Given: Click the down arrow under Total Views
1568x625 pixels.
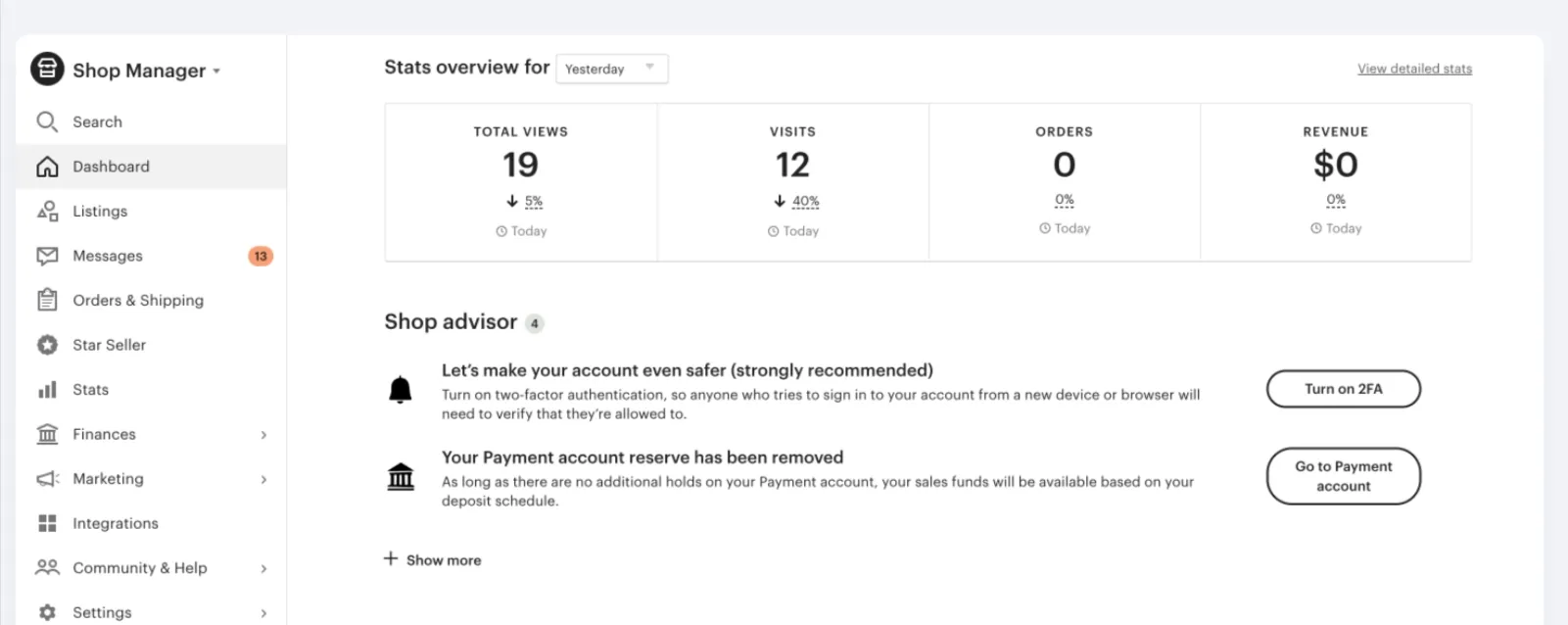Looking at the screenshot, I should pos(511,201).
